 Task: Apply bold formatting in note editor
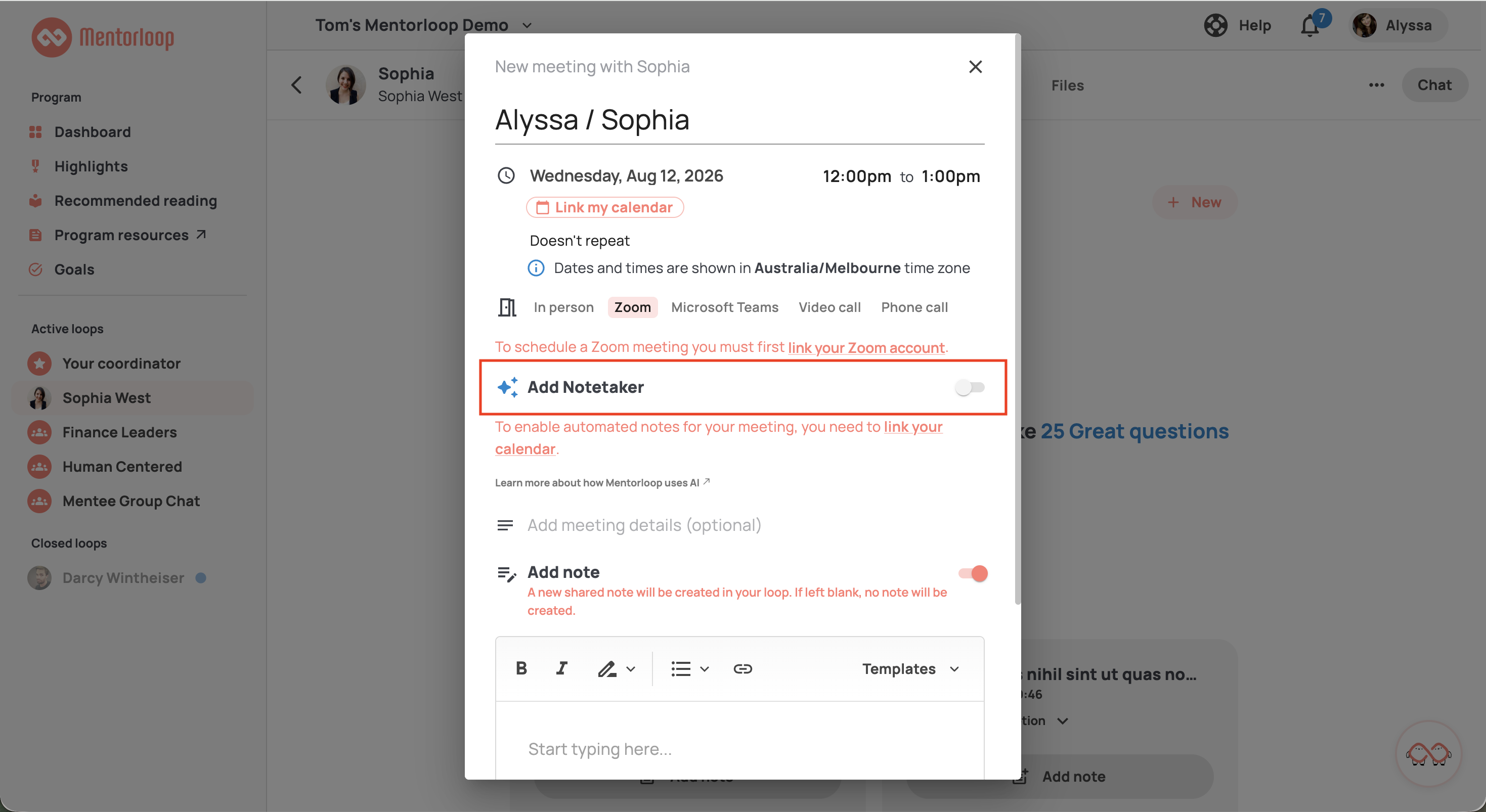click(521, 668)
